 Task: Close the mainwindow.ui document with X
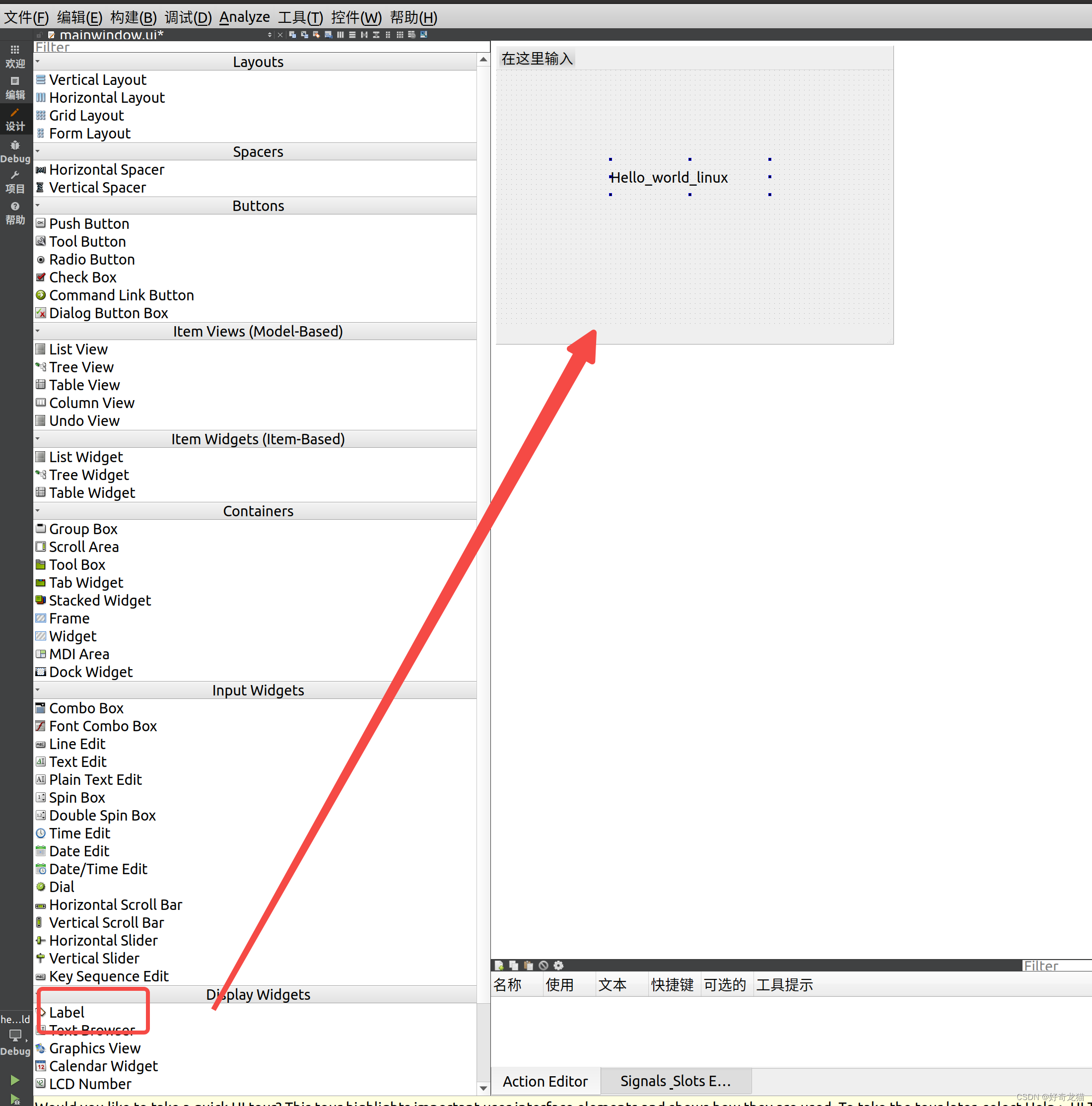point(280,35)
